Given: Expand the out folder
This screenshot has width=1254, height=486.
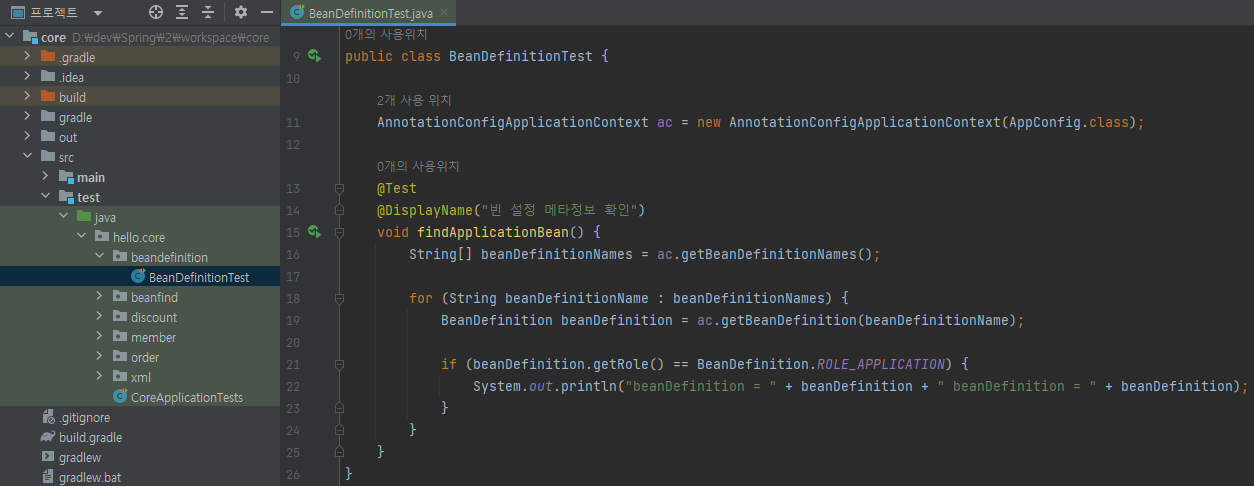Looking at the screenshot, I should [27, 137].
